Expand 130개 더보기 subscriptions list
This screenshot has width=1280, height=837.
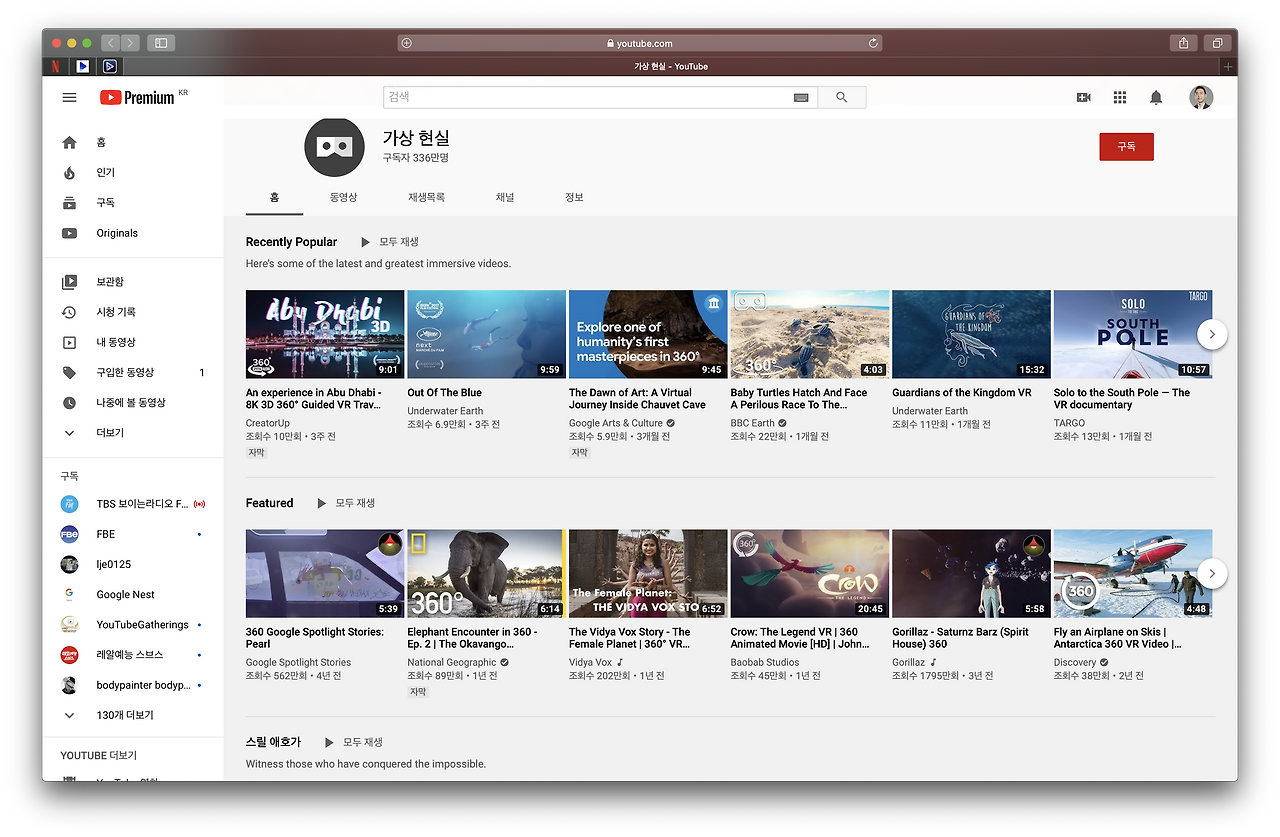point(133,715)
